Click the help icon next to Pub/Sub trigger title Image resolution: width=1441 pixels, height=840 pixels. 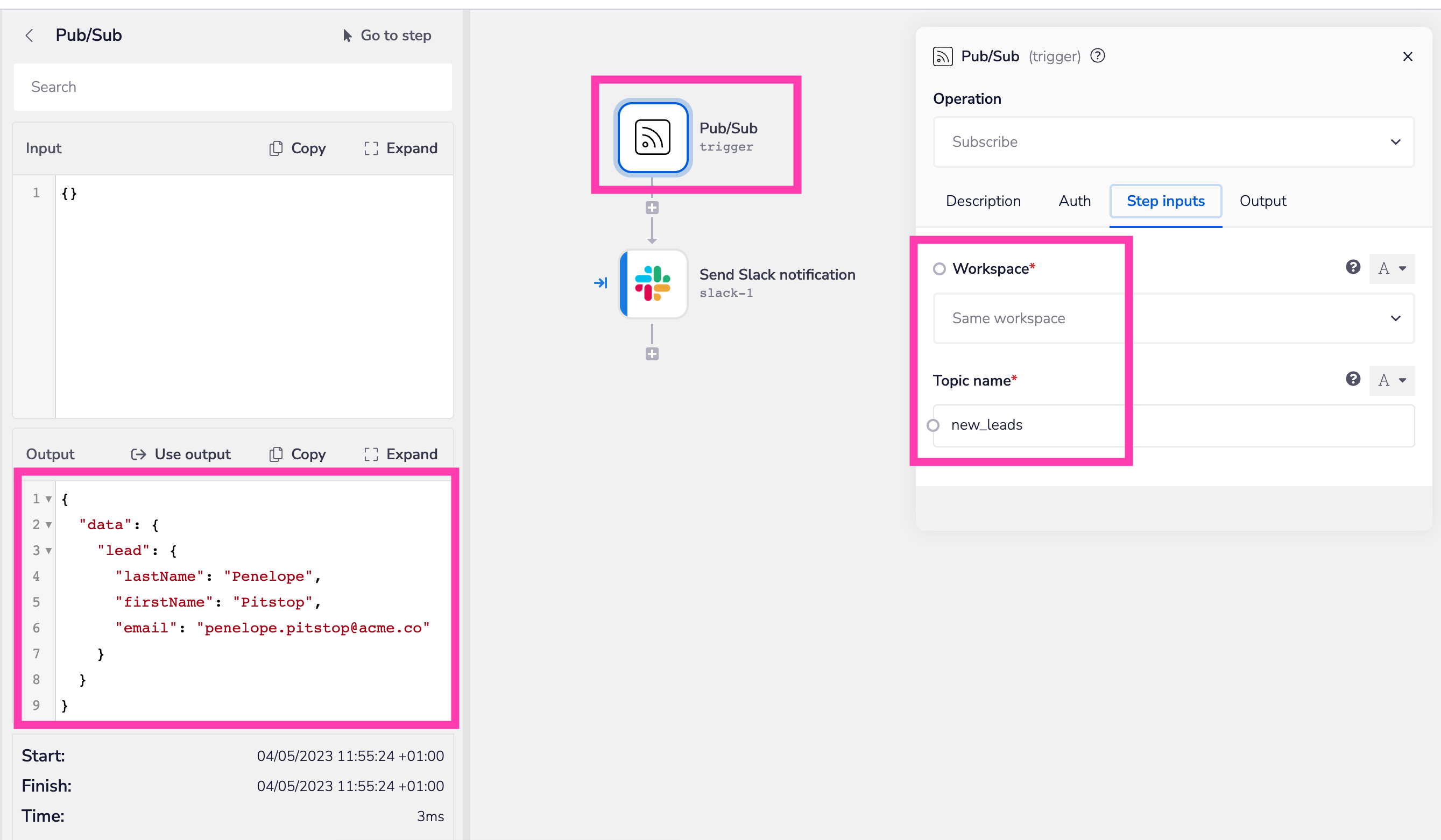1097,56
